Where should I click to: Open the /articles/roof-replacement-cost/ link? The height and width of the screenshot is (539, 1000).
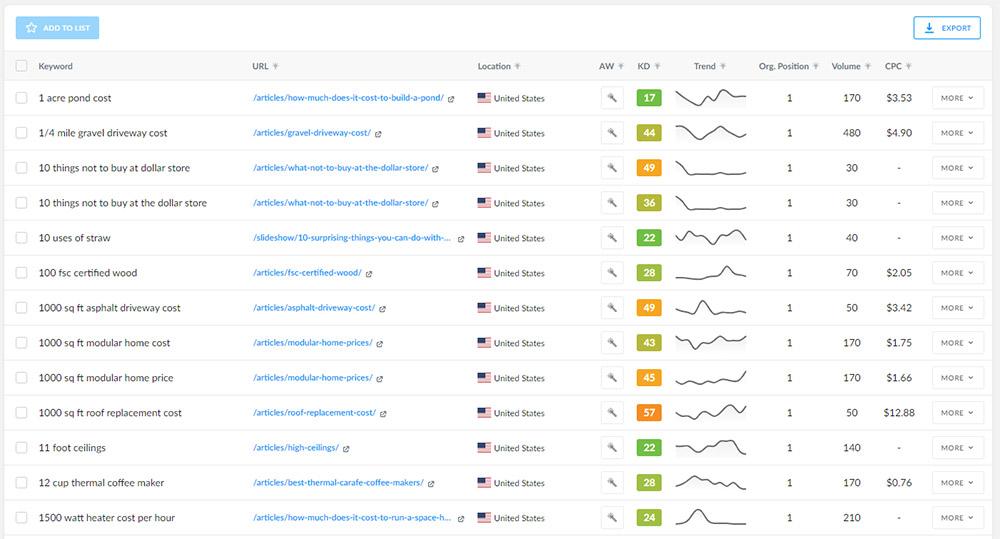pyautogui.click(x=314, y=413)
